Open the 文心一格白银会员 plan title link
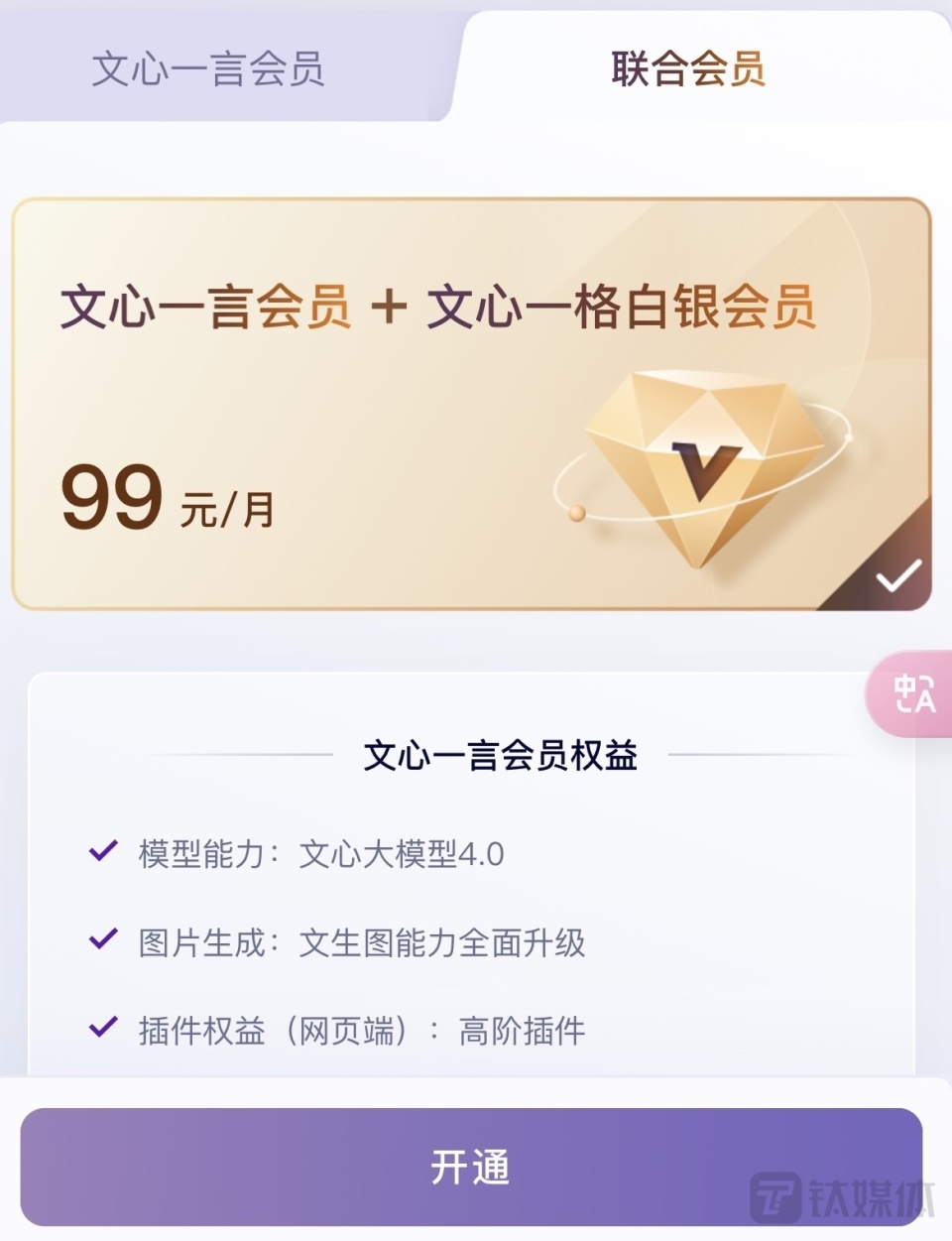This screenshot has width=952, height=1241. (x=623, y=306)
